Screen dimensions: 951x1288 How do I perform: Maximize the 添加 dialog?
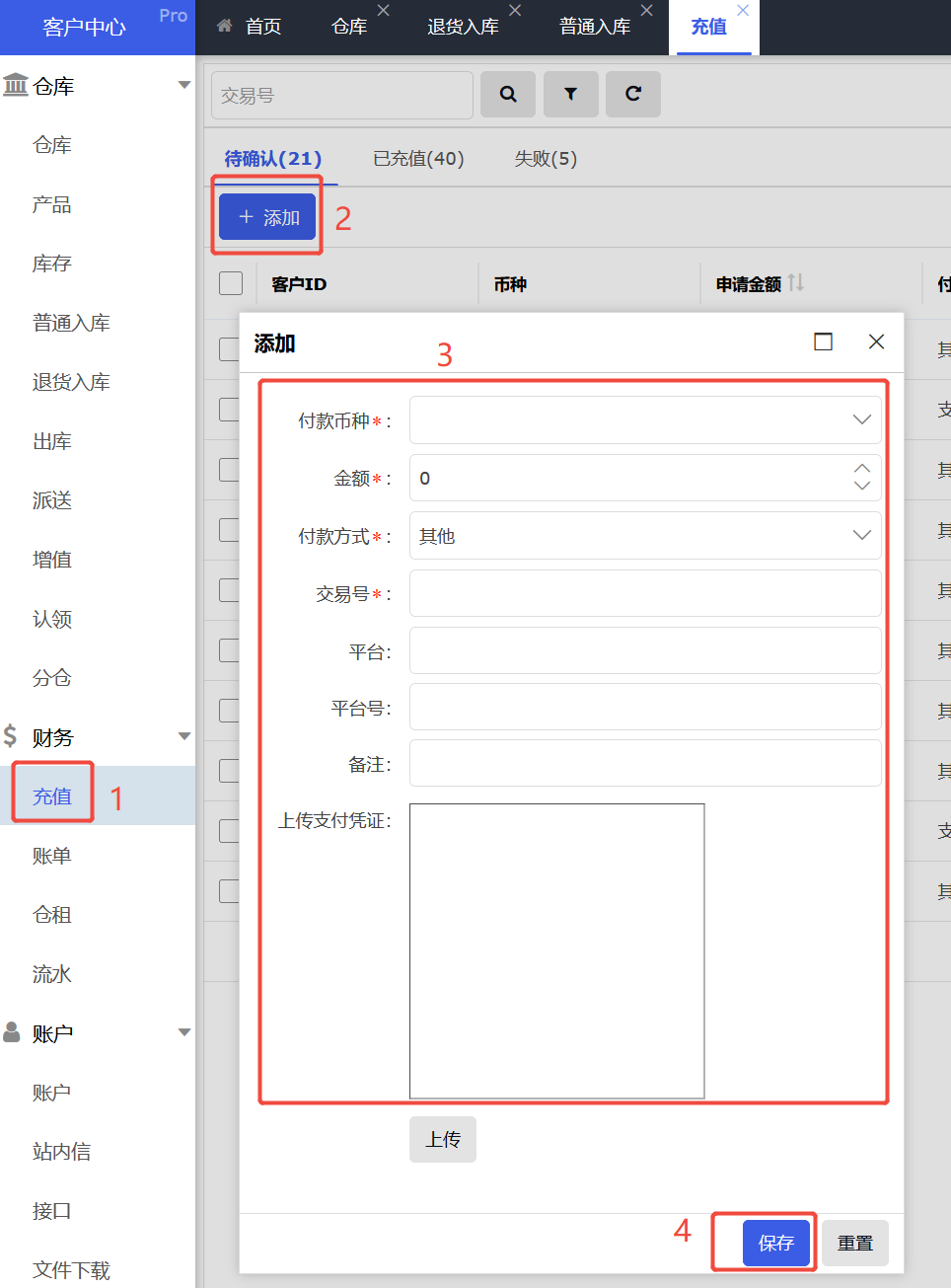(x=823, y=341)
